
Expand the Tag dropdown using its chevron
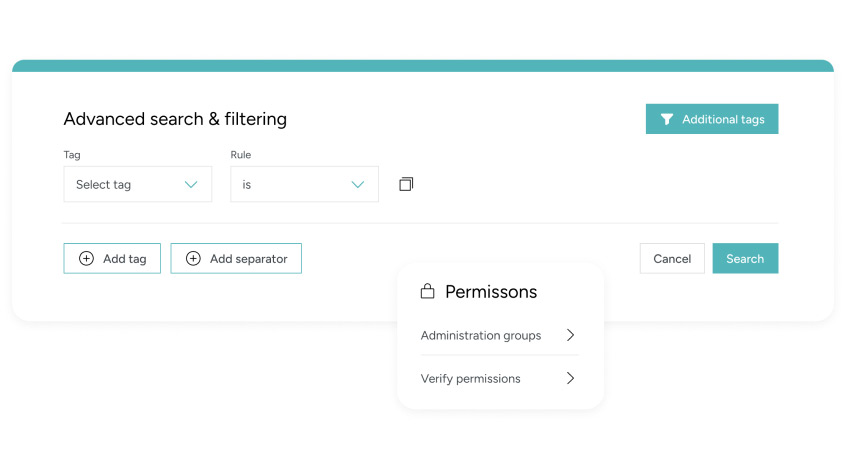click(191, 185)
